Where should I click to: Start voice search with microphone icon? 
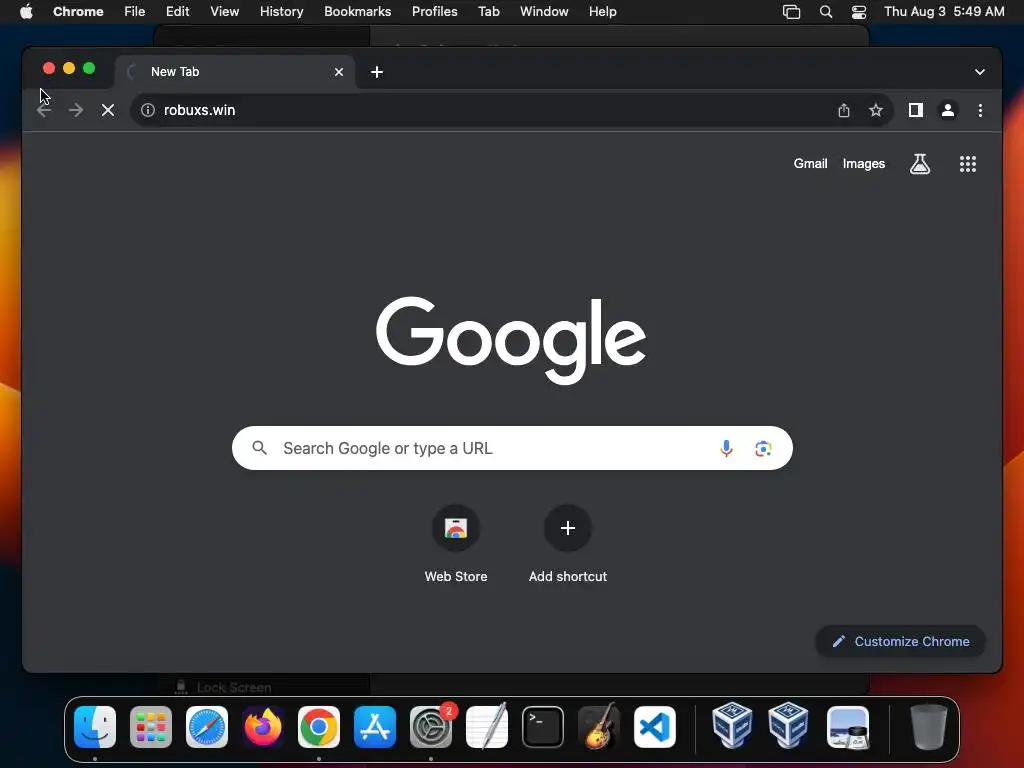click(726, 448)
